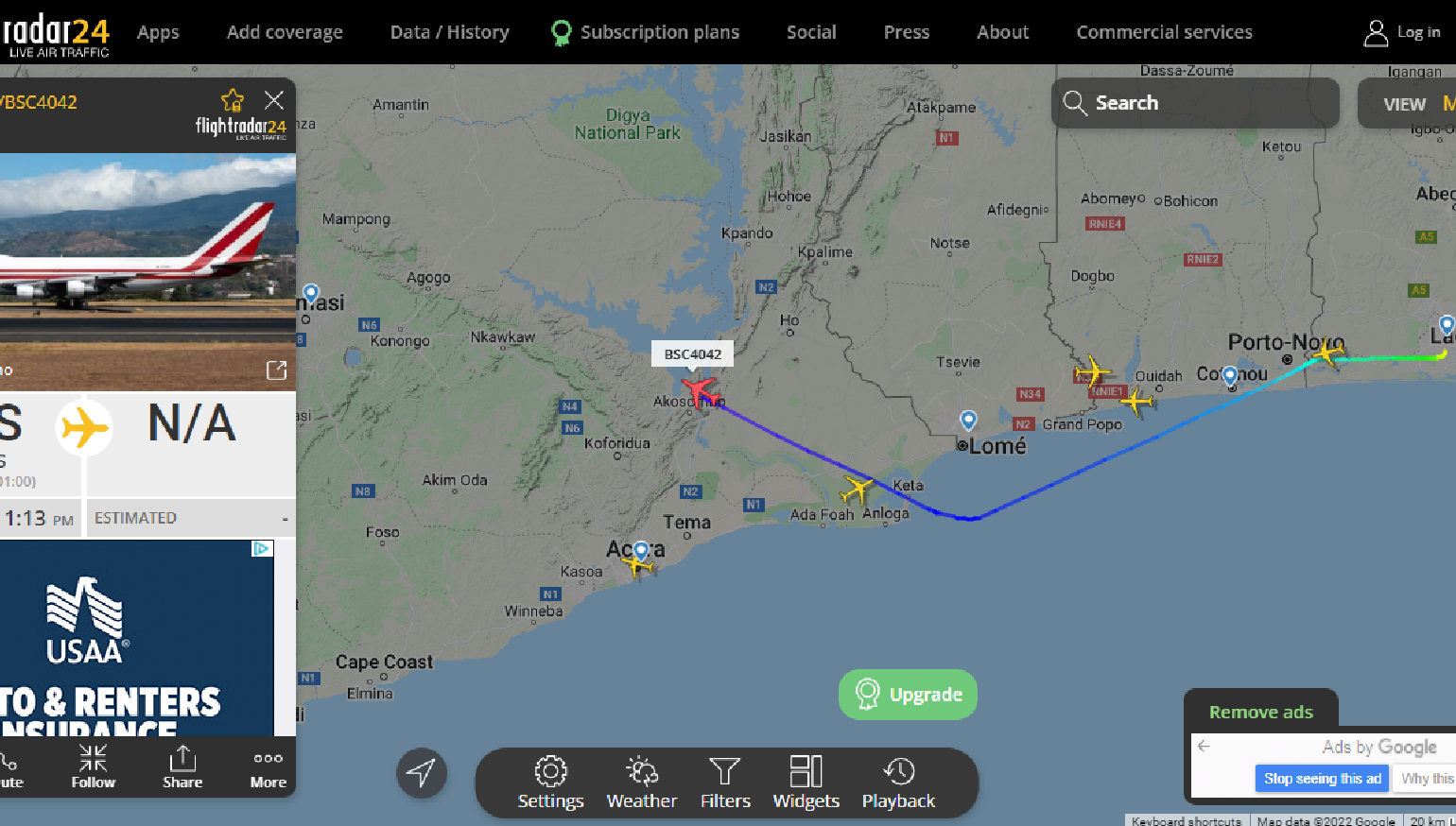The width and height of the screenshot is (1456, 826).
Task: Click the green Upgrade button
Action: (908, 695)
